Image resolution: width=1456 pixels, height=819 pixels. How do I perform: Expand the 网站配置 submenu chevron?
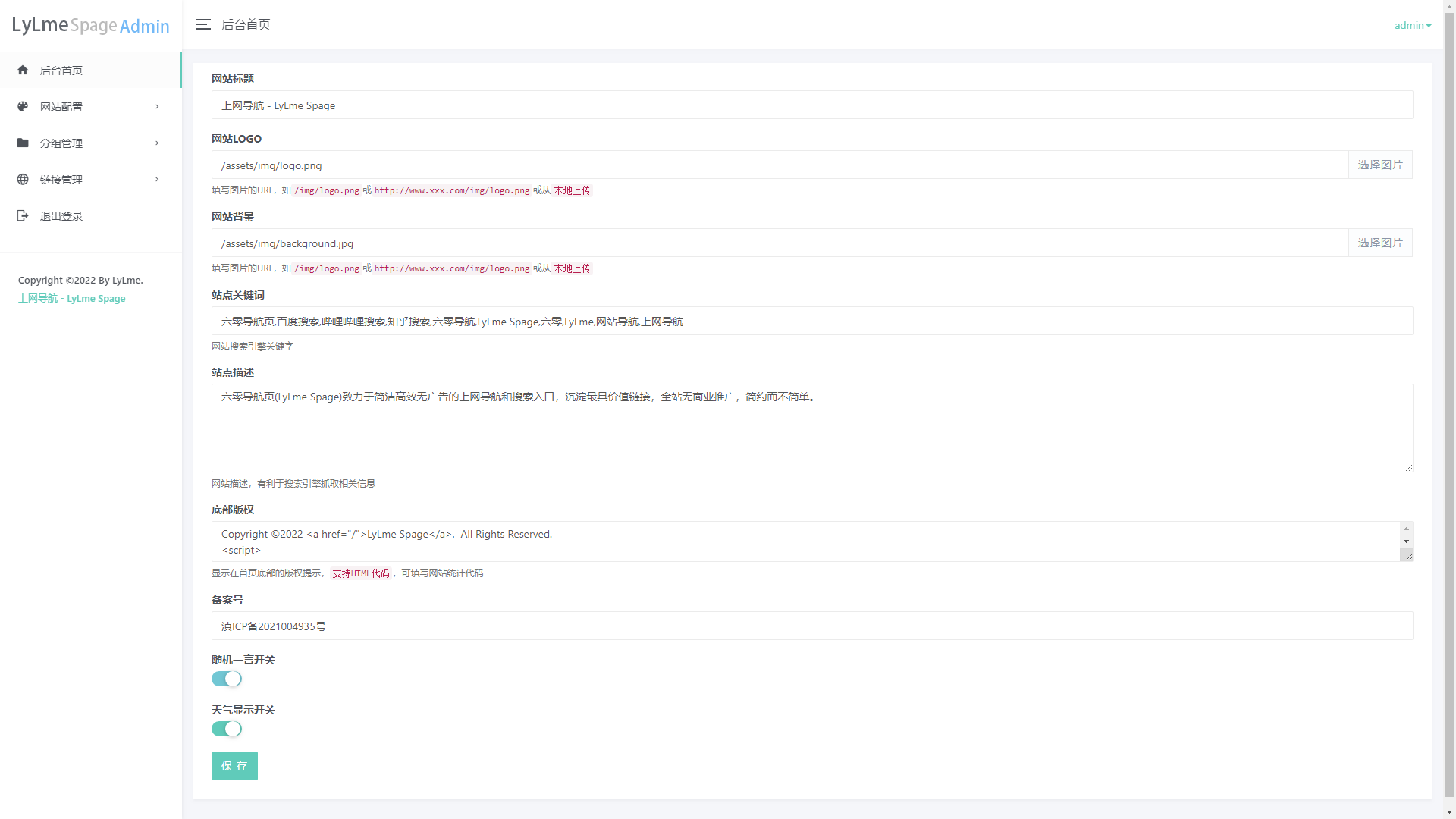(x=157, y=107)
